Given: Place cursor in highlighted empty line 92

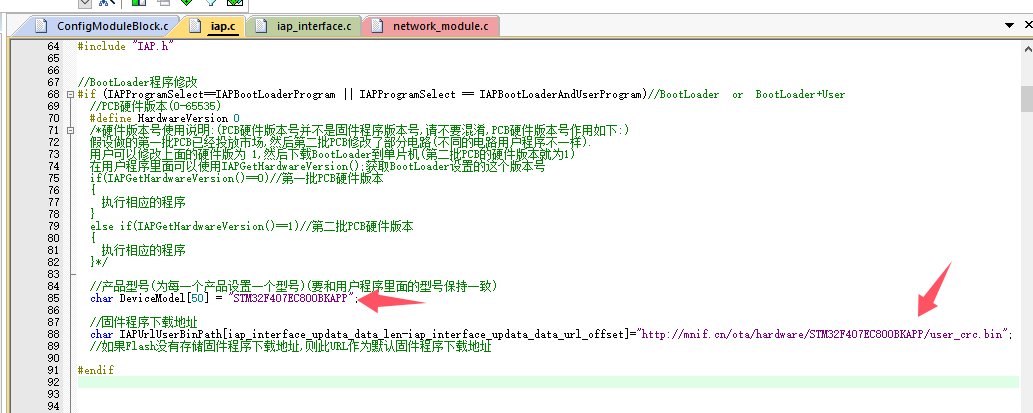Looking at the screenshot, I should coord(548,382).
